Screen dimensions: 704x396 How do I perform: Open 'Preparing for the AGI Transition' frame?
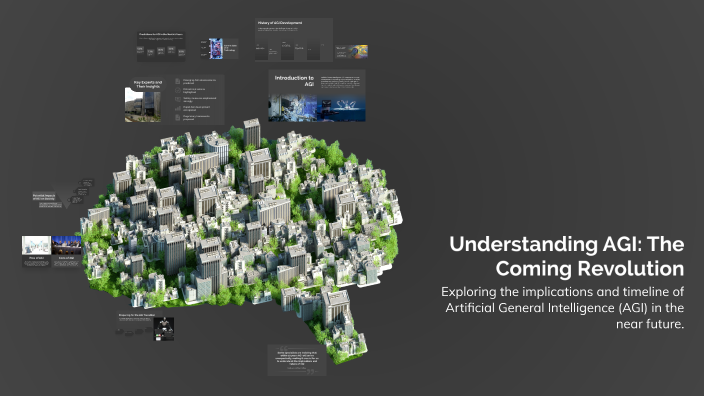(145, 326)
